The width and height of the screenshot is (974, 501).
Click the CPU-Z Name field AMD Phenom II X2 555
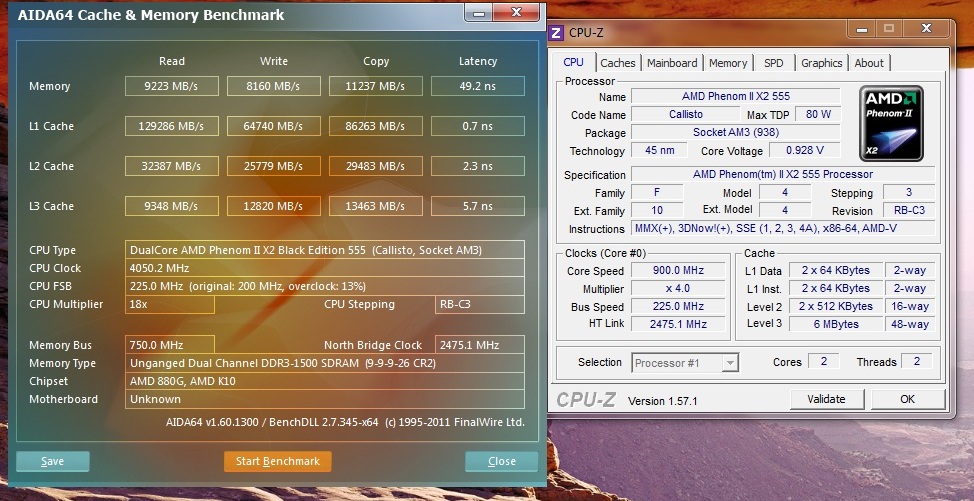tap(735, 96)
